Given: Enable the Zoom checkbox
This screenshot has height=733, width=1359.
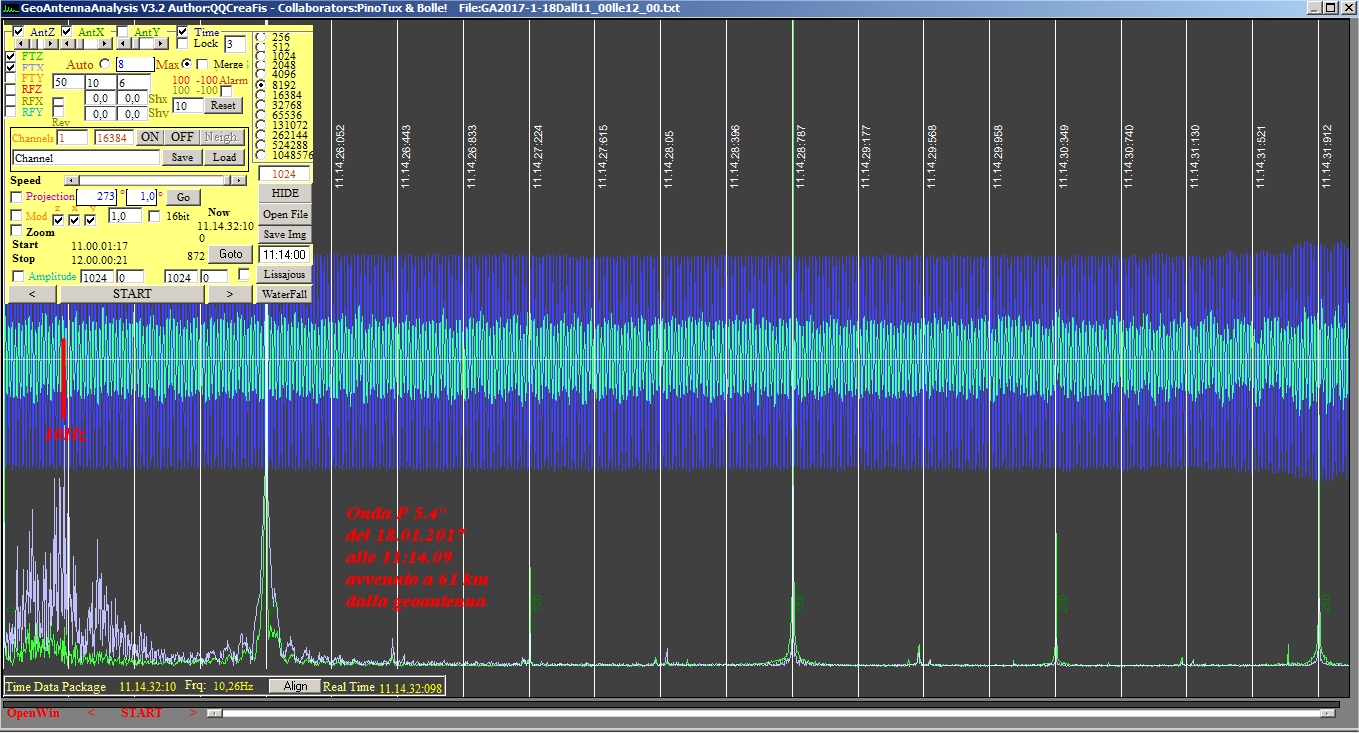Looking at the screenshot, I should [16, 231].
